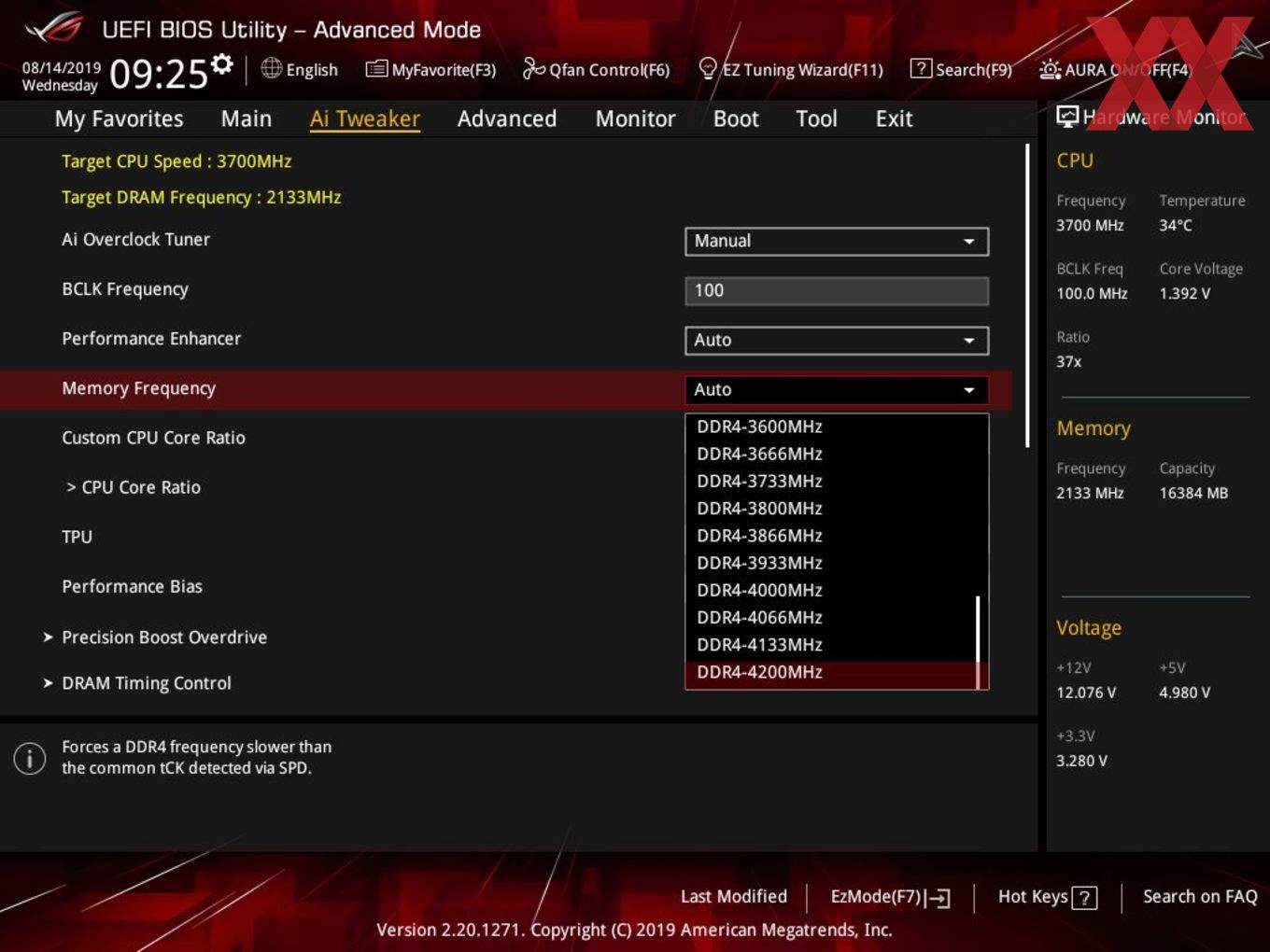Open the Exit tab
The height and width of the screenshot is (952, 1270).
click(x=894, y=119)
